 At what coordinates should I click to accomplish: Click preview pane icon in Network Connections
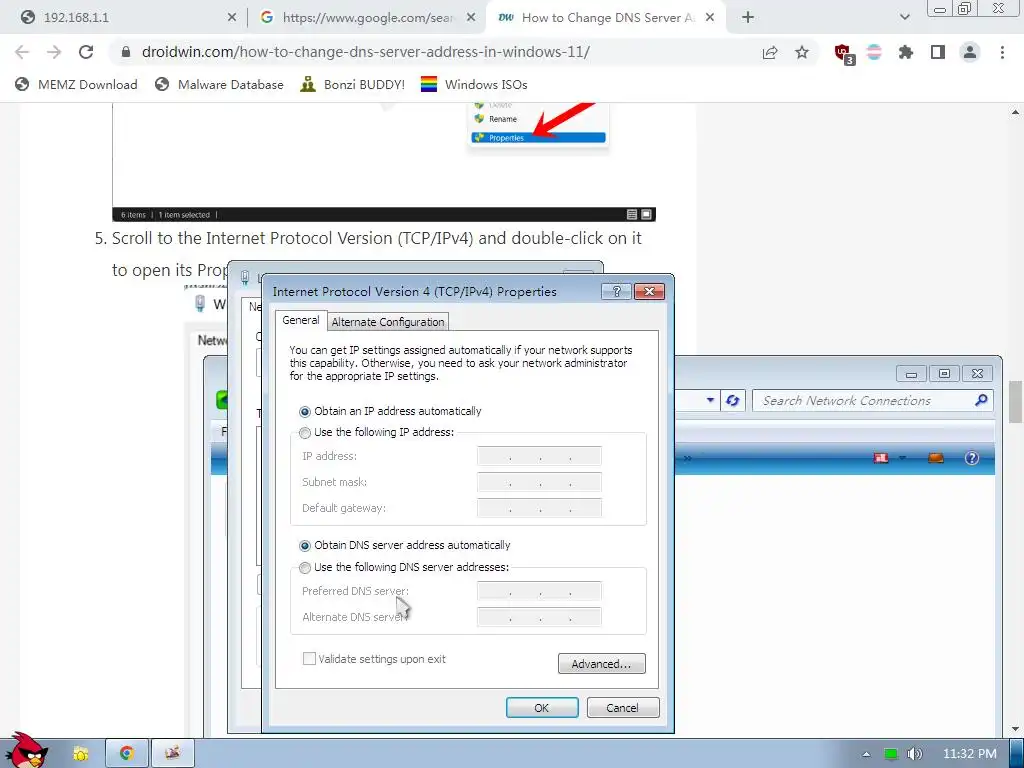pyautogui.click(x=936, y=458)
